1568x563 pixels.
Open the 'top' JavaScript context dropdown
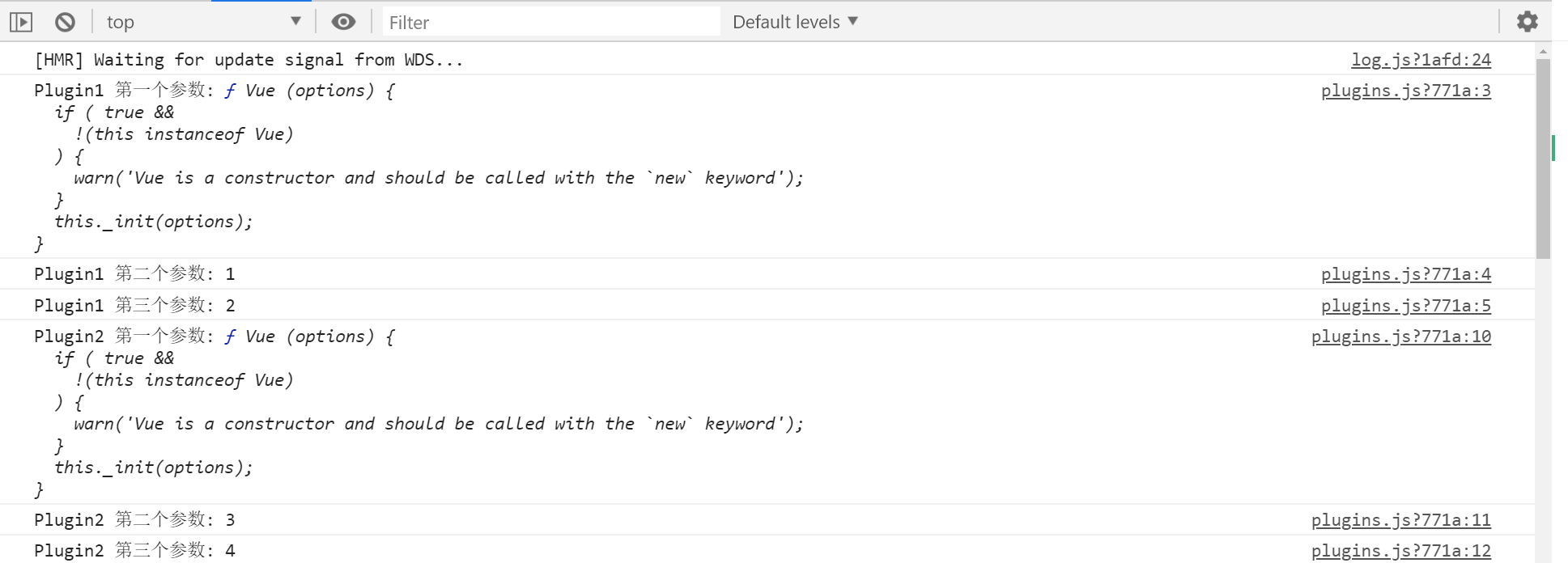coord(202,22)
